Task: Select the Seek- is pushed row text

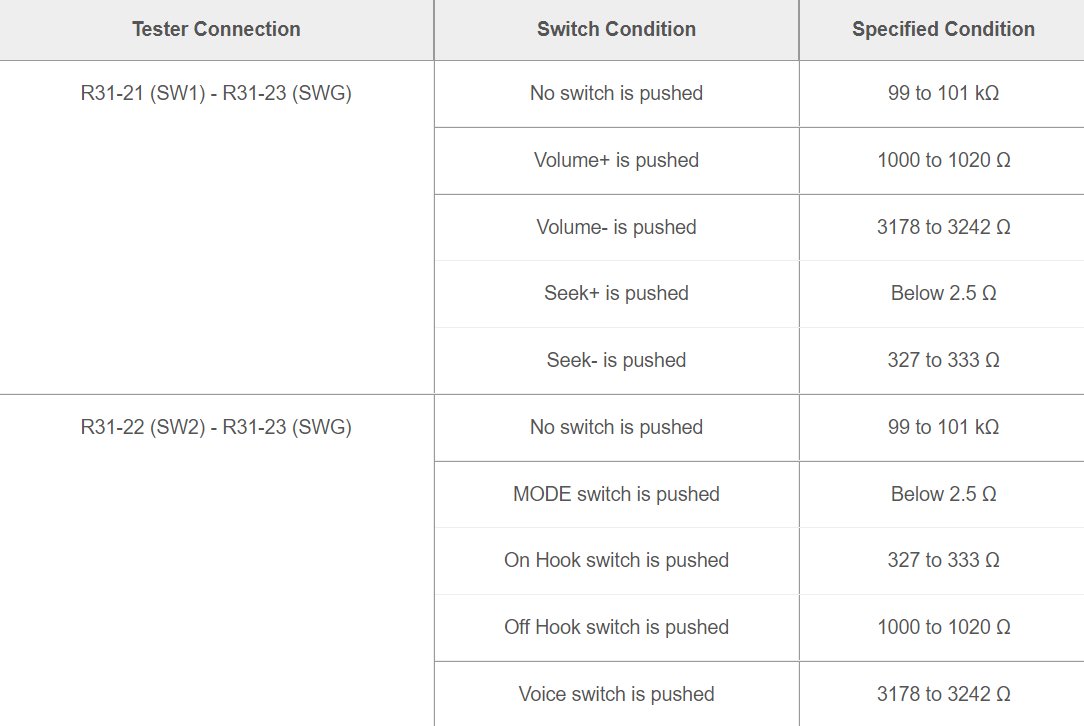Action: (x=616, y=360)
